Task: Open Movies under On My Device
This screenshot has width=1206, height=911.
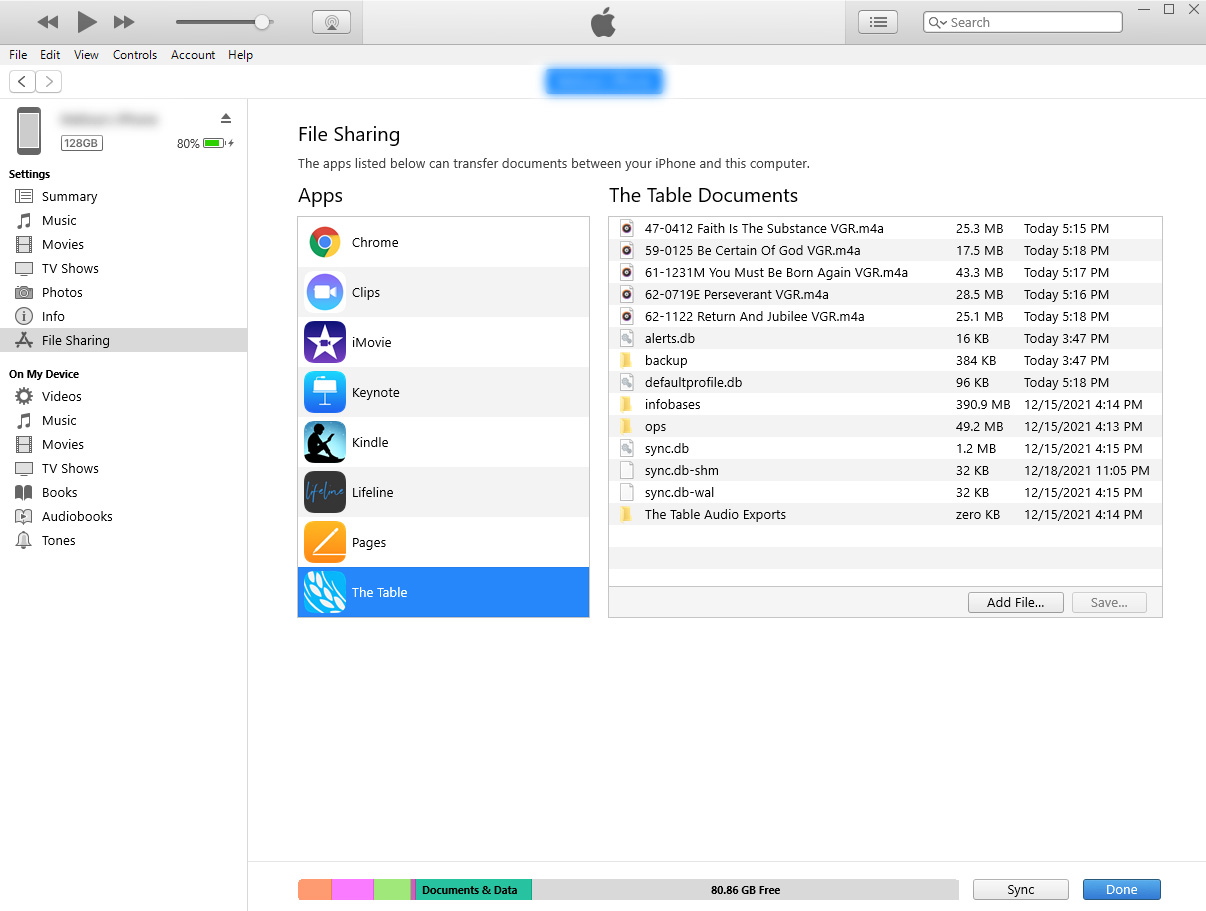Action: [123, 444]
